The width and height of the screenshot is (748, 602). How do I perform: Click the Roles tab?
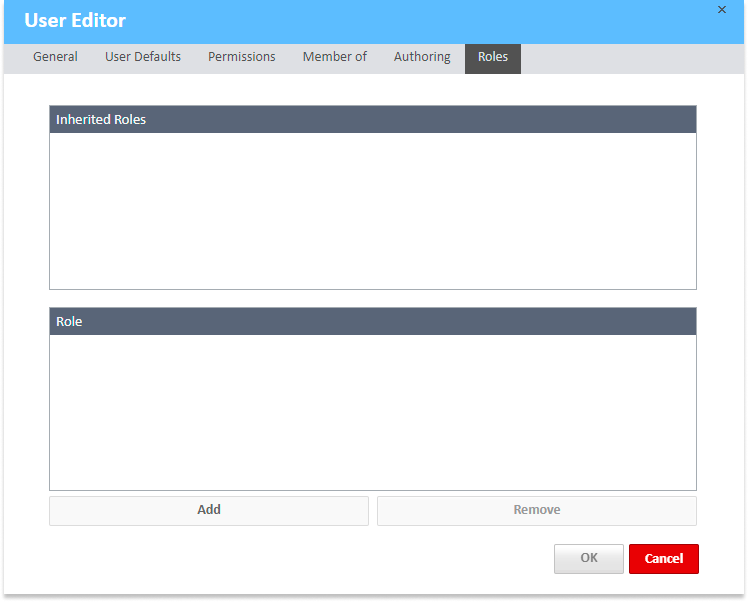click(x=493, y=57)
